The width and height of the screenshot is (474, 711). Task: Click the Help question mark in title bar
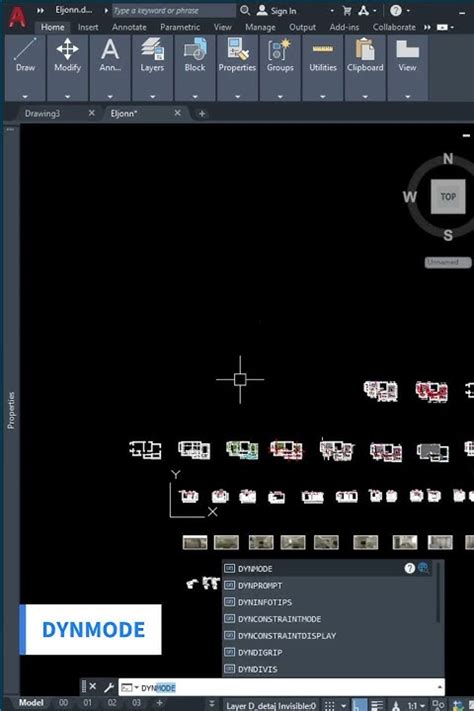(x=396, y=10)
